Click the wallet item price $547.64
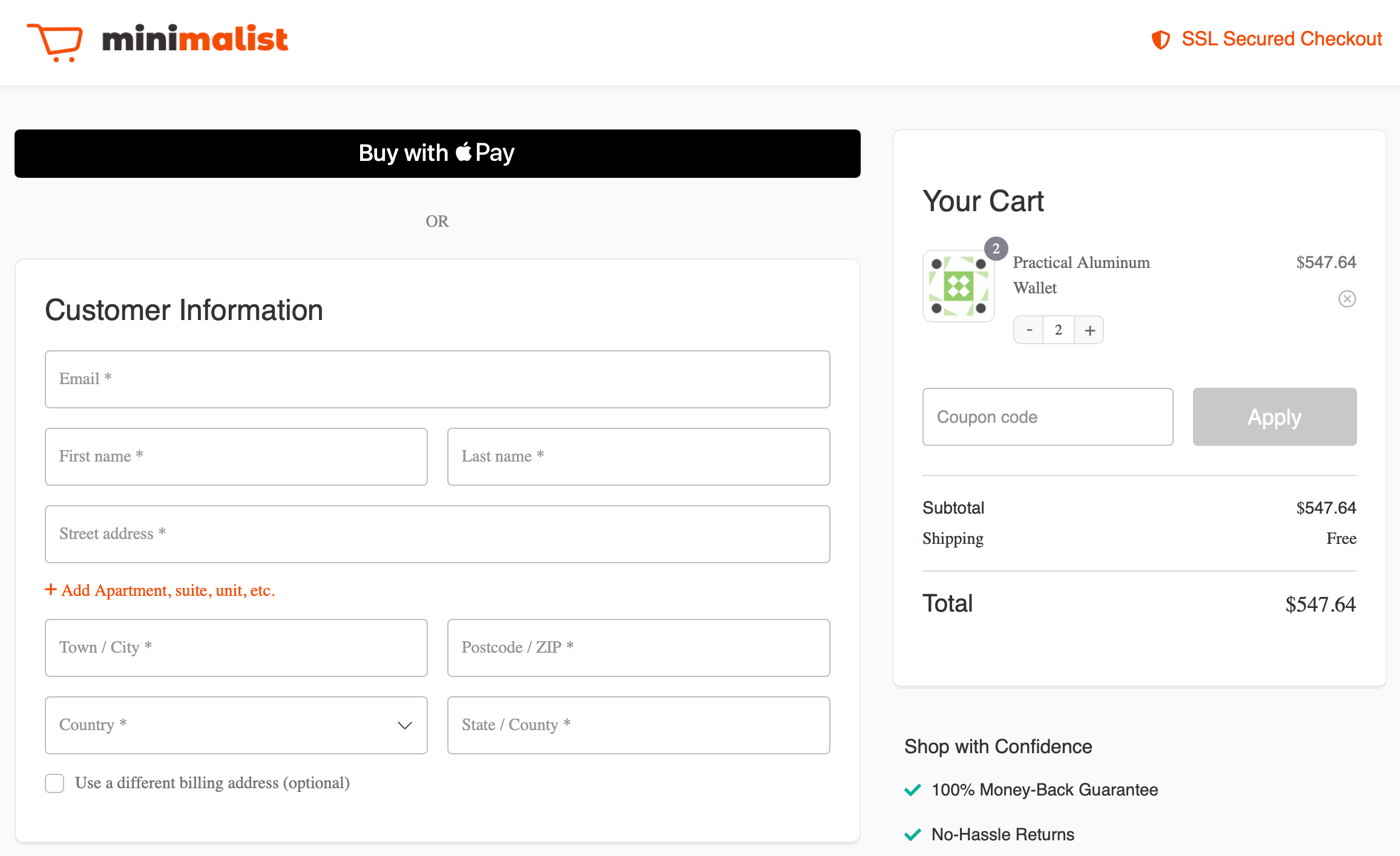This screenshot has width=1400, height=856. (1326, 263)
